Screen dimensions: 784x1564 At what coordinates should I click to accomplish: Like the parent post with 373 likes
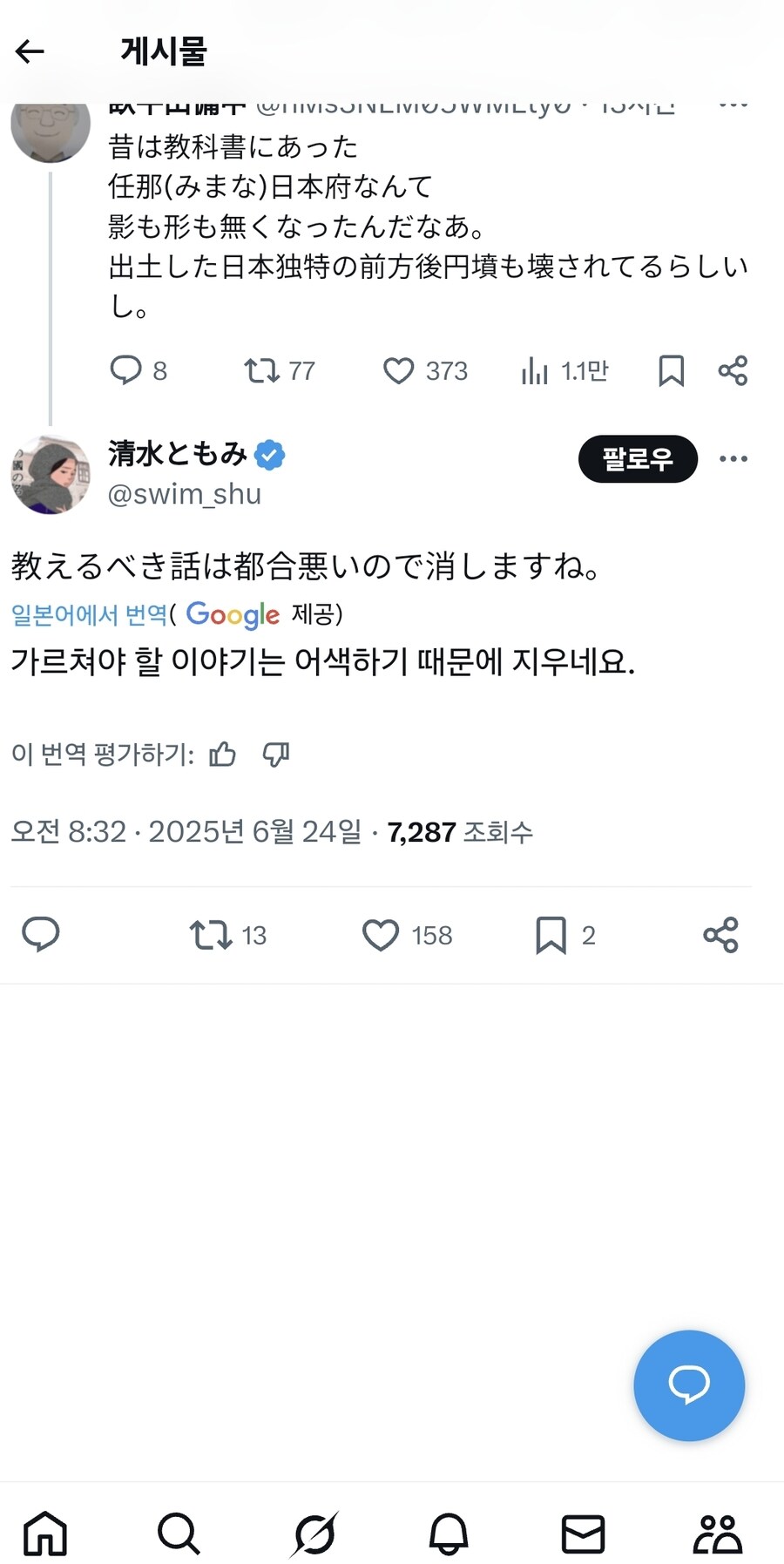[399, 370]
